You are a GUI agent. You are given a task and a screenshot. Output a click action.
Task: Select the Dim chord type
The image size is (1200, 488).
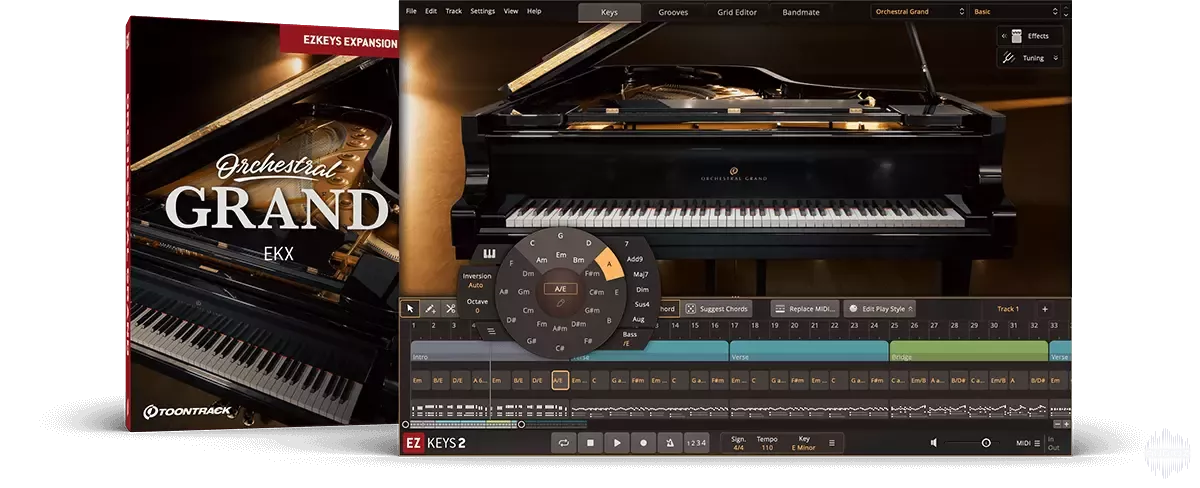click(x=642, y=289)
